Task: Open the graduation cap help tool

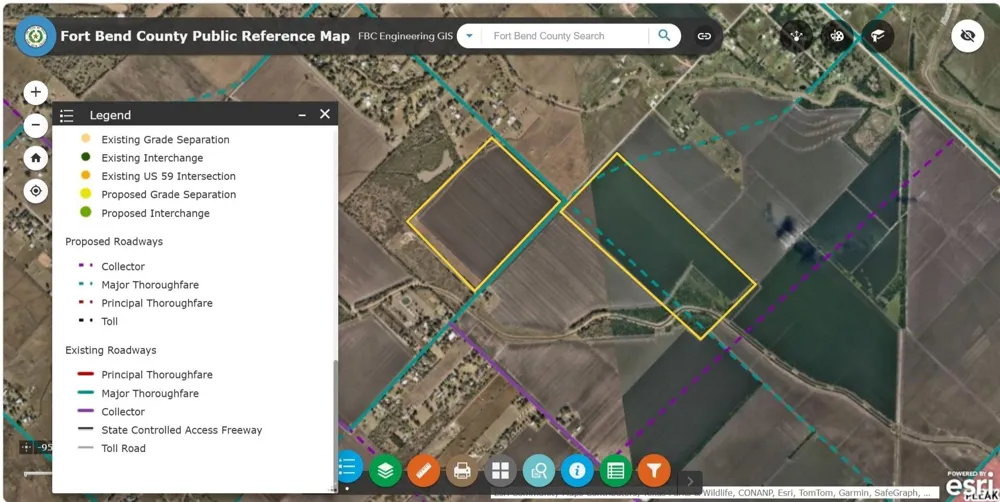Action: click(x=878, y=36)
